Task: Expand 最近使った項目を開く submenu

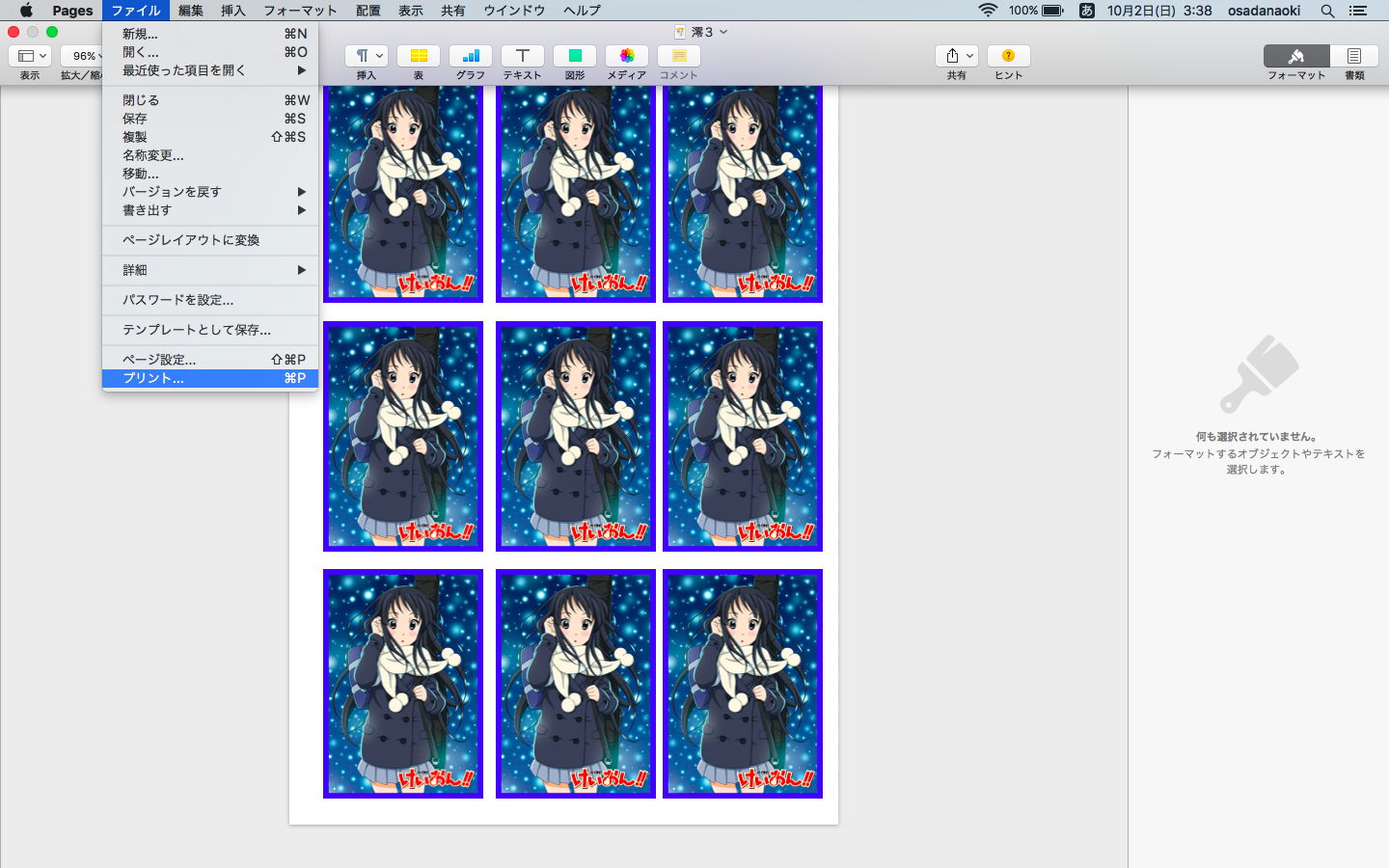Action: 210,70
